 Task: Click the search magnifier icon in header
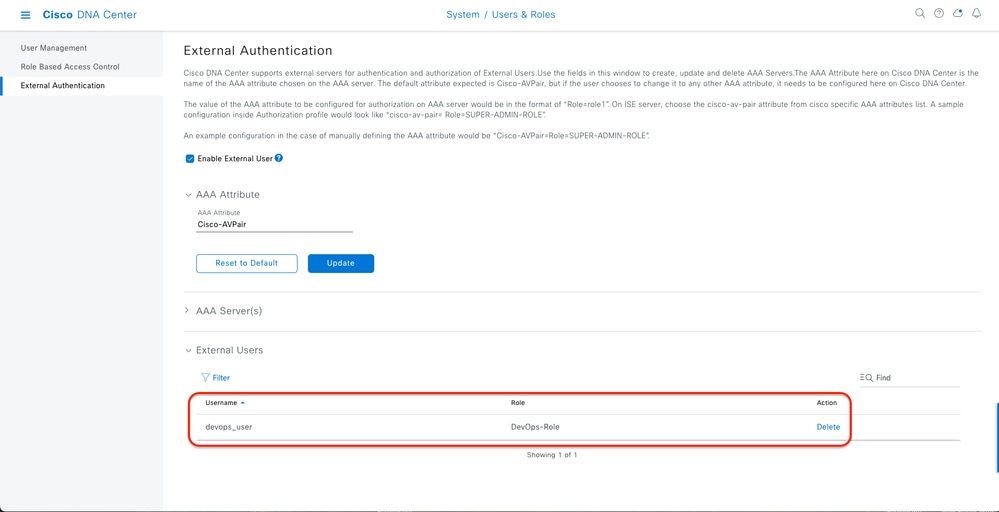[919, 13]
